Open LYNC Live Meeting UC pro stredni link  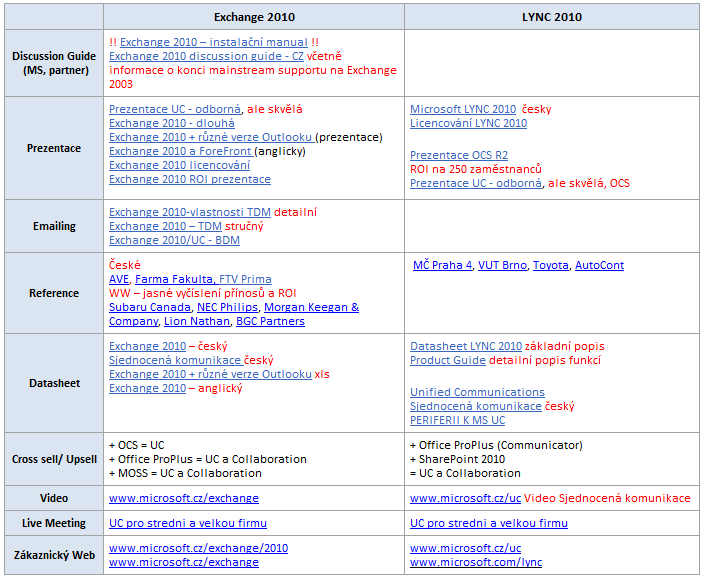[x=489, y=523]
